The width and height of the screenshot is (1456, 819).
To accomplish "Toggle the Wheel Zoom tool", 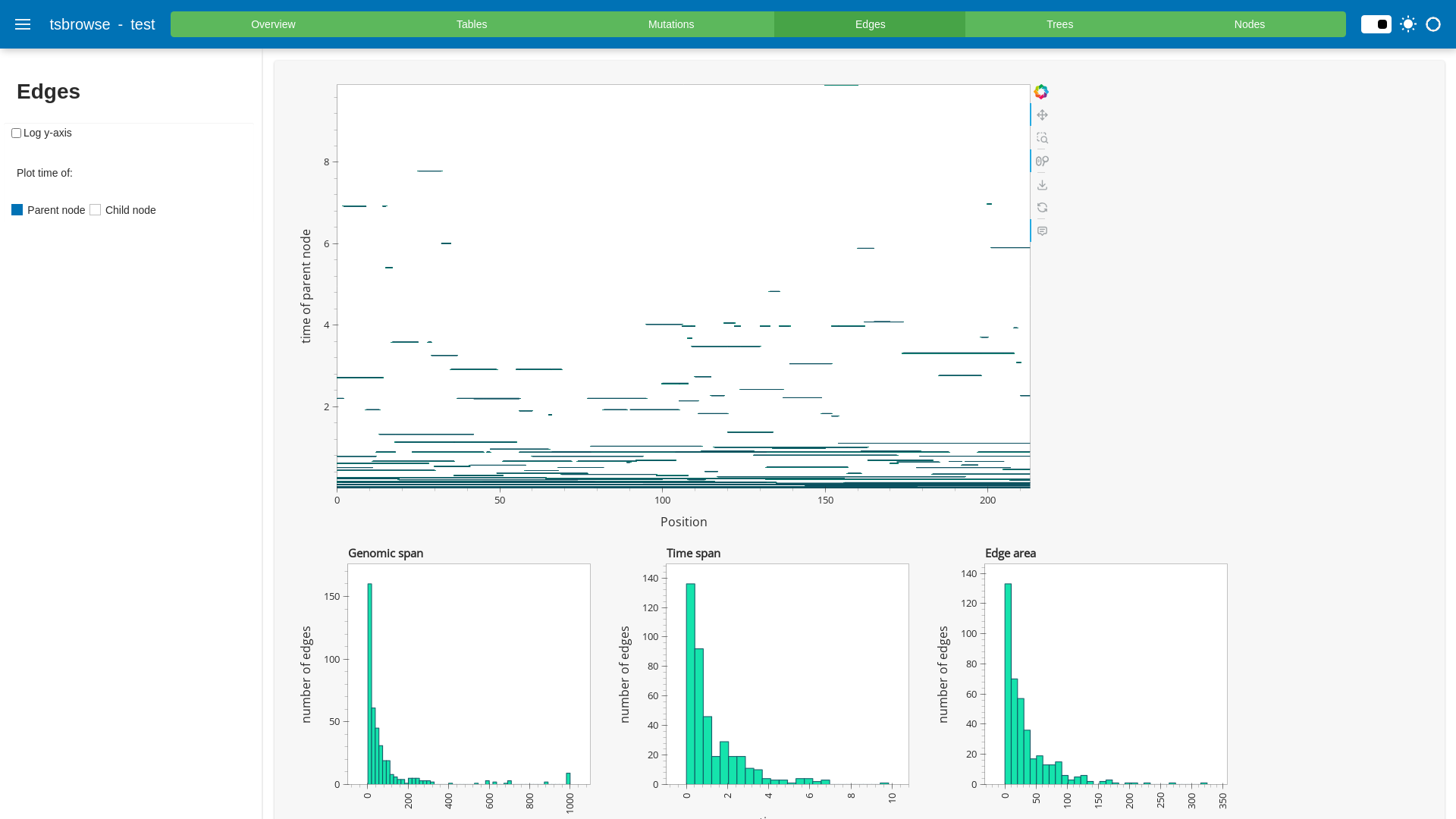I will click(1042, 162).
